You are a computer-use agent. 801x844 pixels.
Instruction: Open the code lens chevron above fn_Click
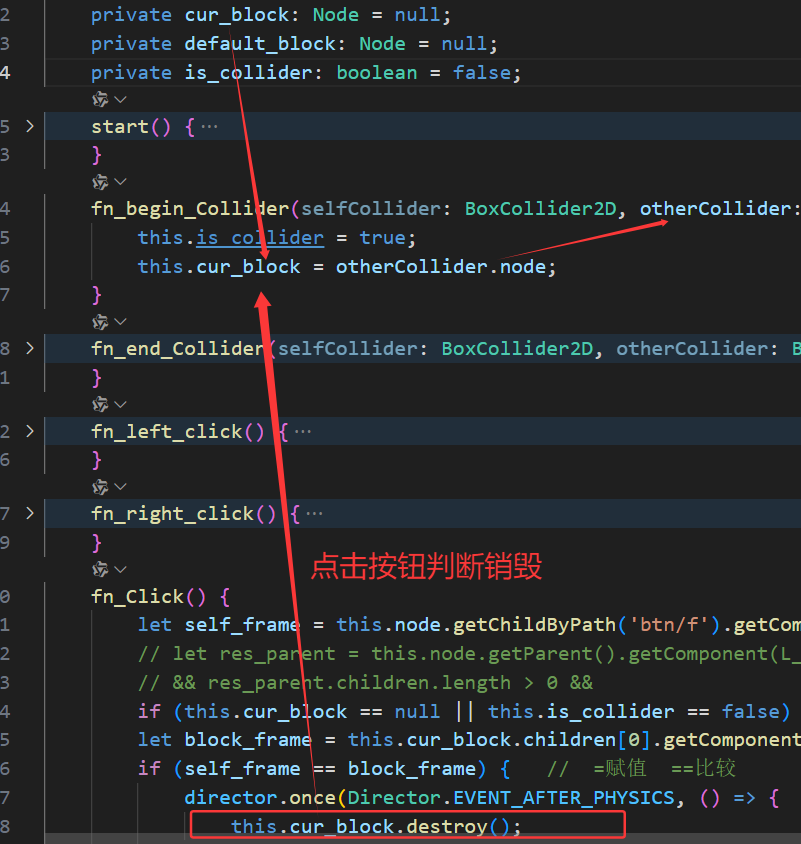[x=121, y=569]
